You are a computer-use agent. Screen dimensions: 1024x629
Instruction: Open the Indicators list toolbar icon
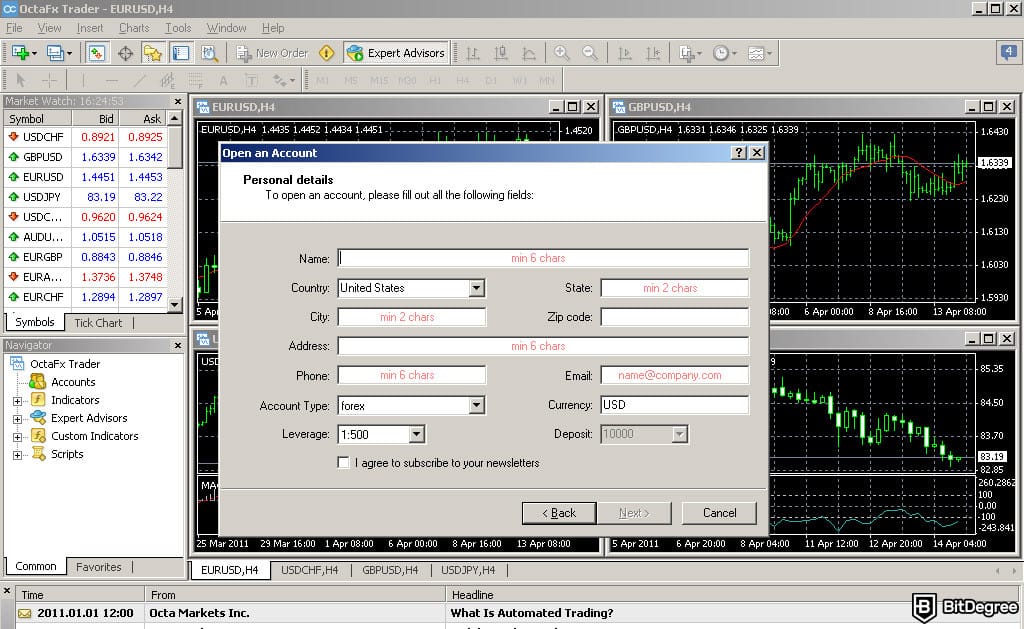(x=690, y=53)
